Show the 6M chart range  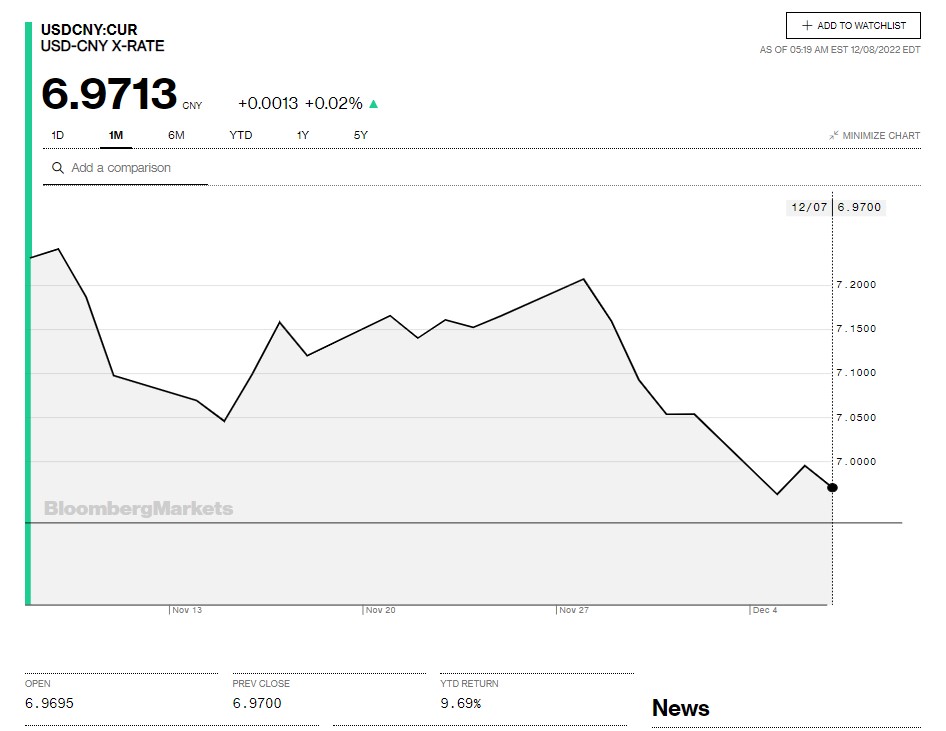[x=176, y=135]
